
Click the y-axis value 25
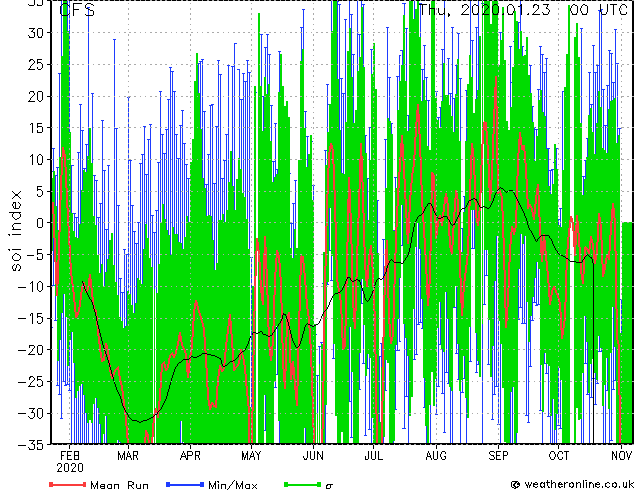click(35, 64)
